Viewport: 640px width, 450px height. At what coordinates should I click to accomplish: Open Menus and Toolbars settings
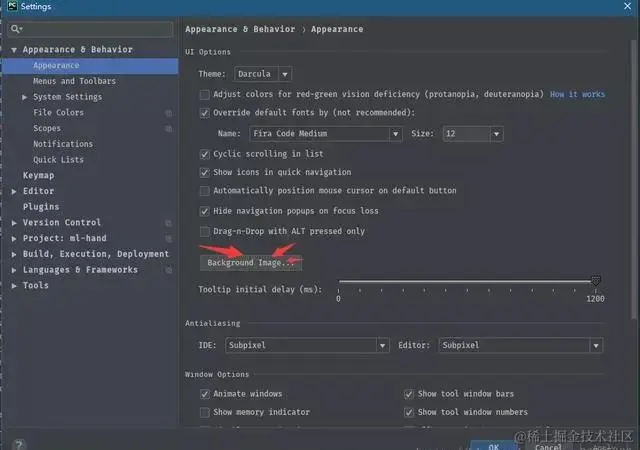click(x=74, y=81)
